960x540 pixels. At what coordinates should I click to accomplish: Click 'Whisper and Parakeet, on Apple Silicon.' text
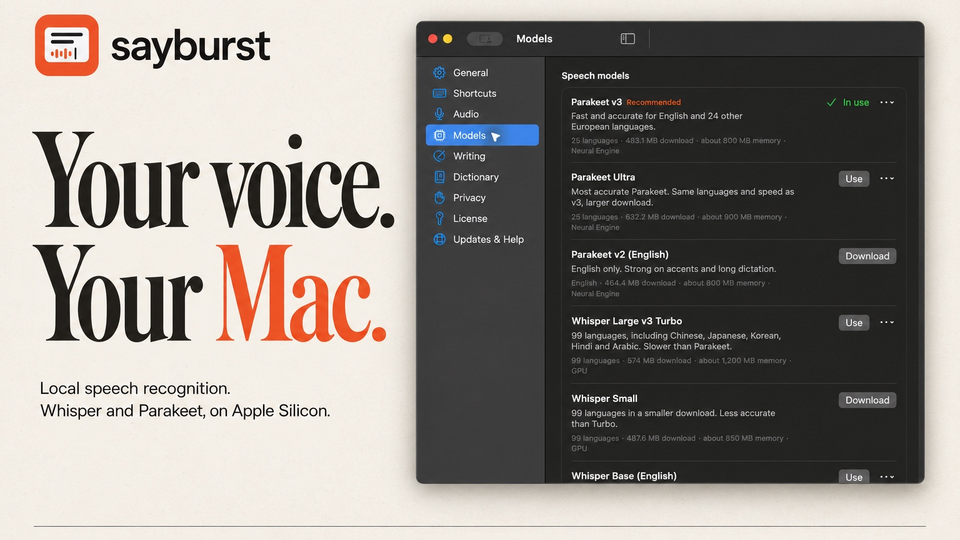[x=185, y=411]
